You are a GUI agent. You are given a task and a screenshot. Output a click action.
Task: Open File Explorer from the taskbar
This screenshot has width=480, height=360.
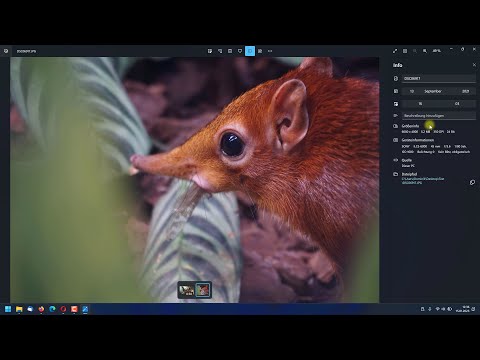click(x=19, y=309)
